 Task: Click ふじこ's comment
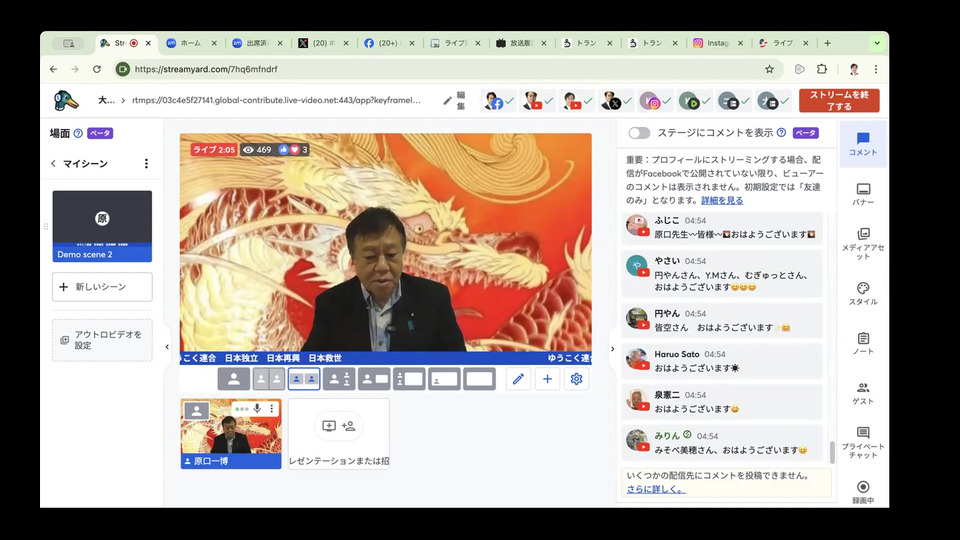pyautogui.click(x=722, y=228)
